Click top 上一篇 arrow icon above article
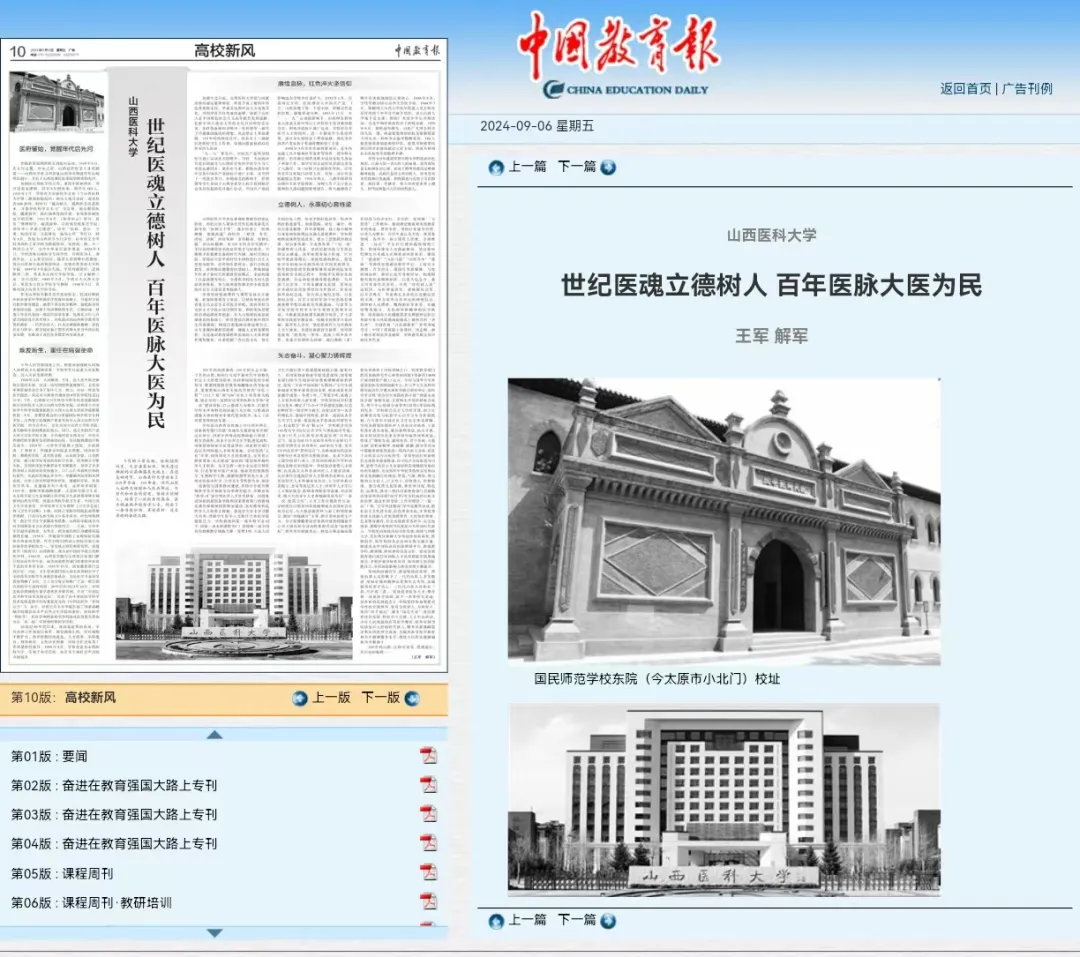 point(496,167)
